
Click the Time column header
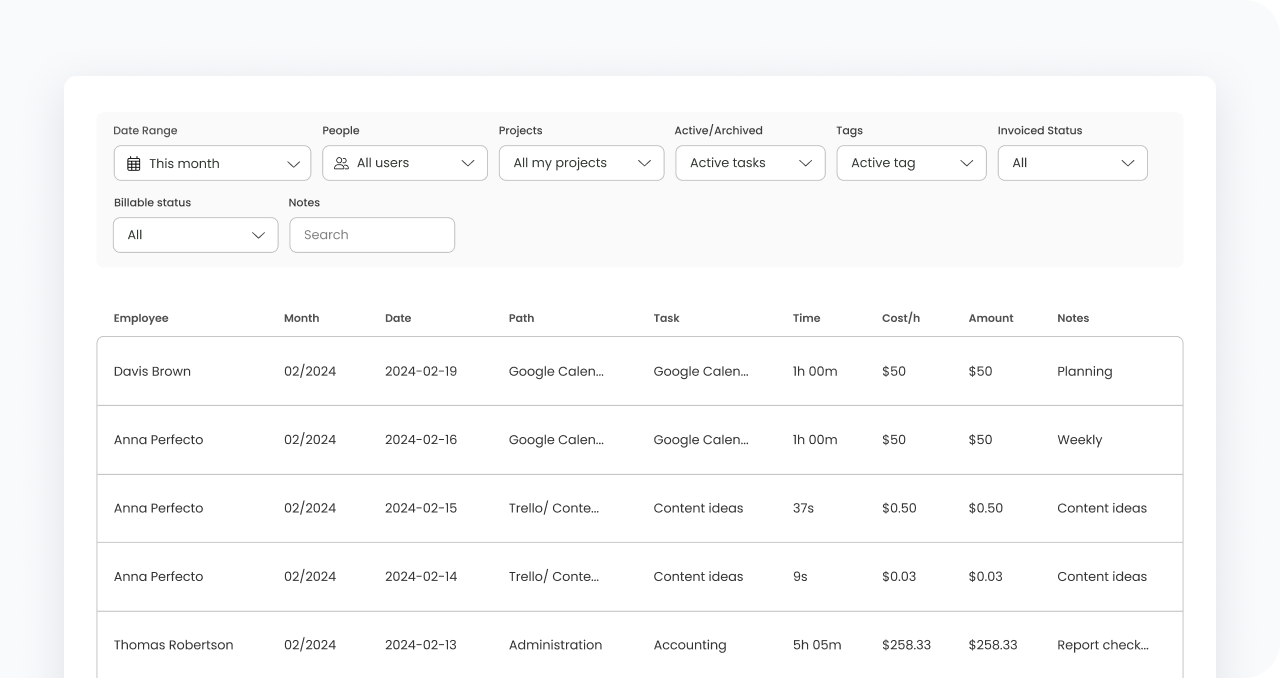click(807, 318)
